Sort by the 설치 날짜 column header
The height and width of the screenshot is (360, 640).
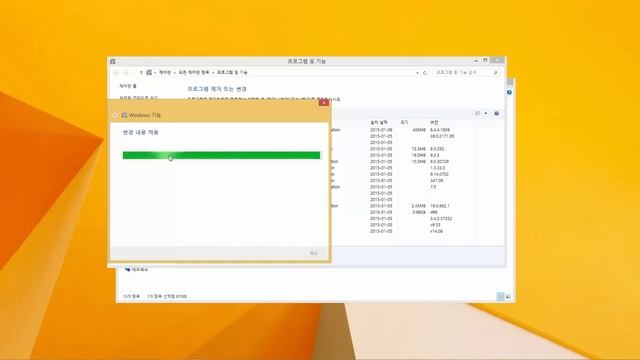point(379,122)
